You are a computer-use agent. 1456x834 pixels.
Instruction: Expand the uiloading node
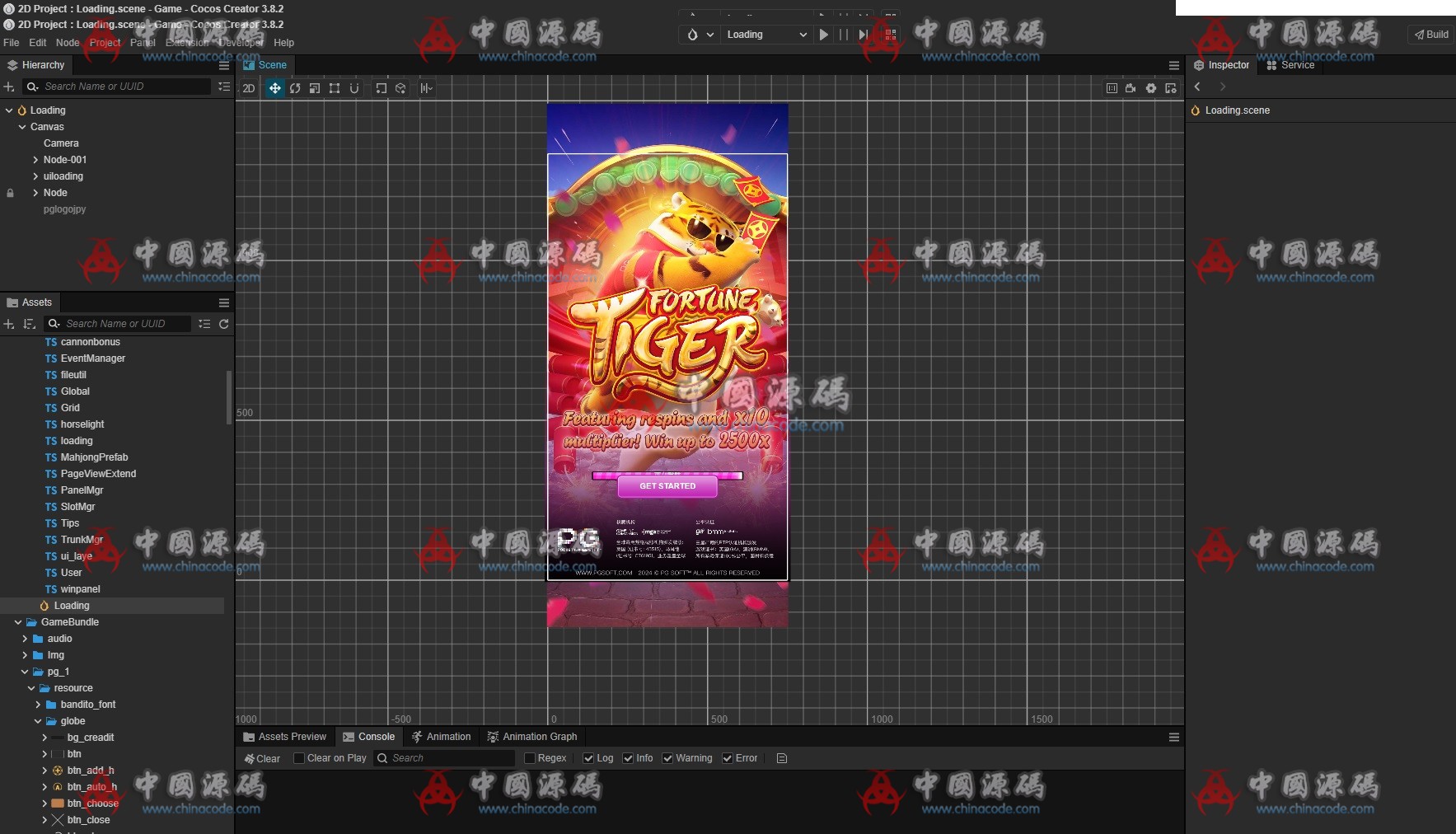click(35, 176)
